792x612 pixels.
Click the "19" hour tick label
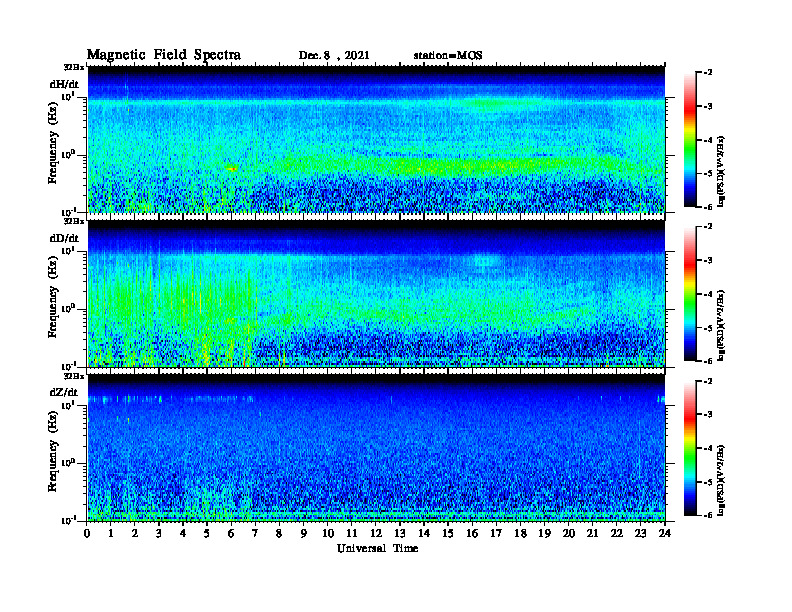pyautogui.click(x=544, y=533)
